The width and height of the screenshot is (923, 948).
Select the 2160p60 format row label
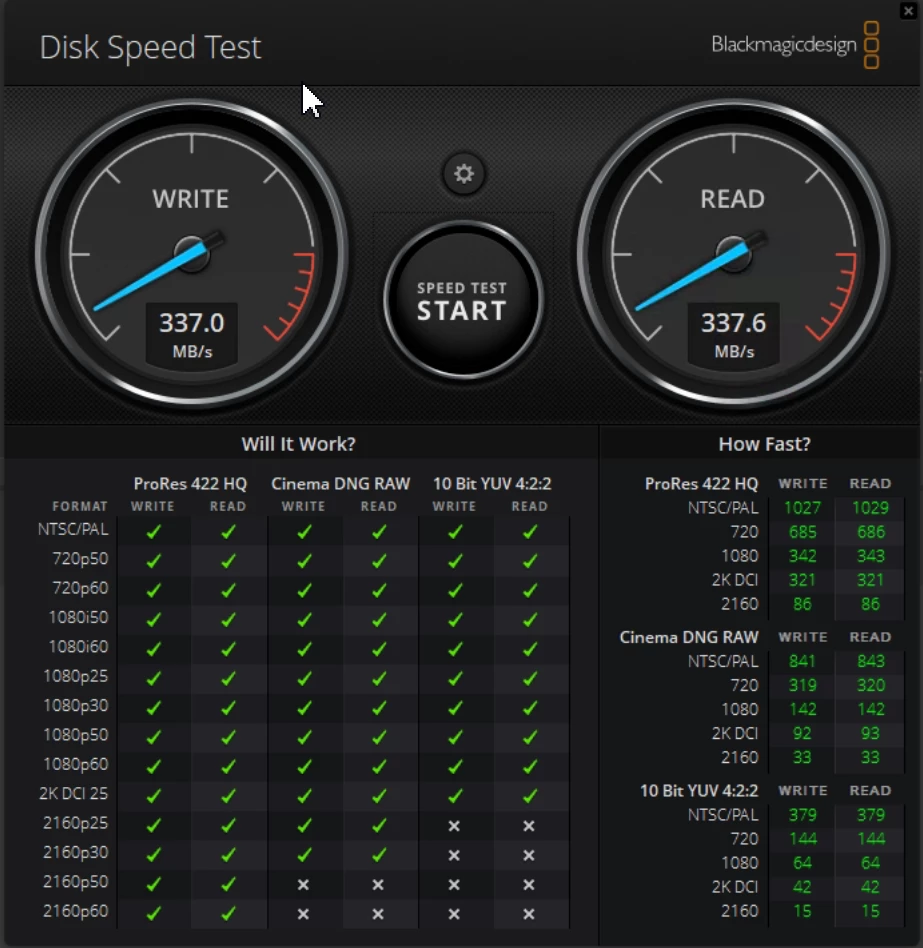click(76, 911)
